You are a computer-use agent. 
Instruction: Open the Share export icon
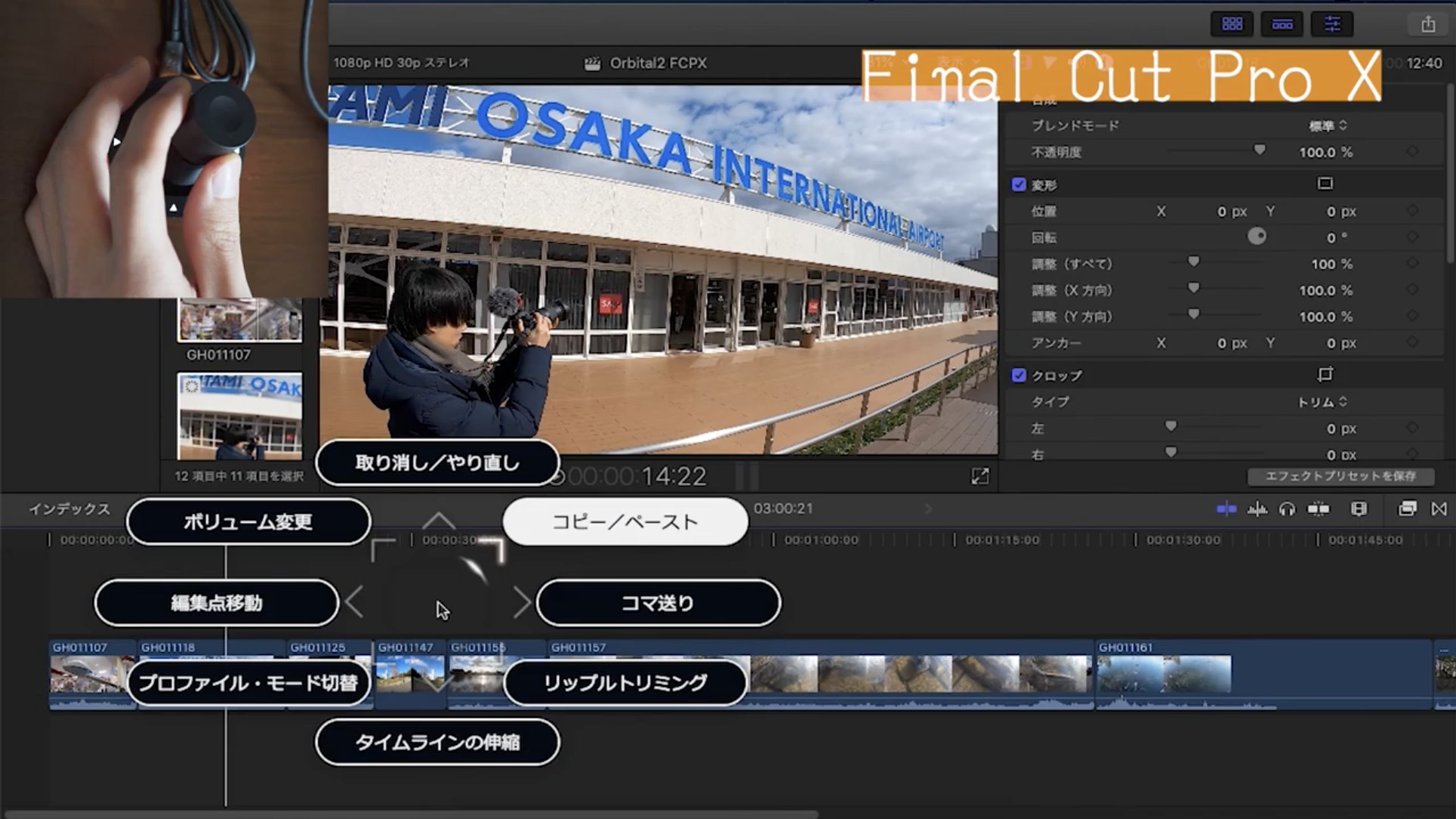pos(1428,24)
